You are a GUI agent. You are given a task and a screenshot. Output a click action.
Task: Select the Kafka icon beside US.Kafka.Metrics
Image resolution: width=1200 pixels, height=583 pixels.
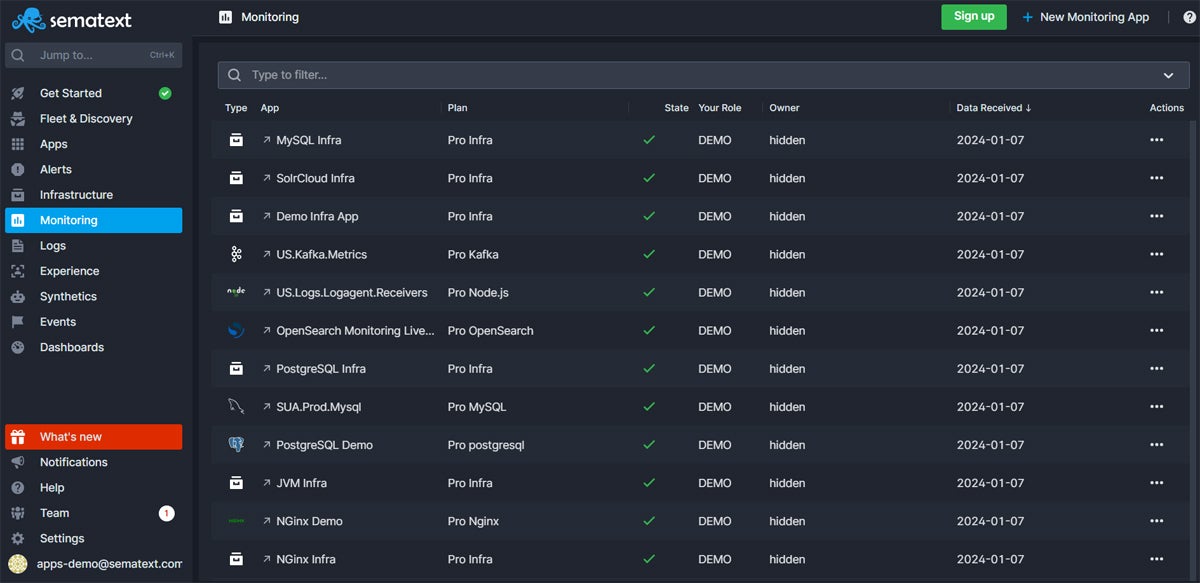236,254
